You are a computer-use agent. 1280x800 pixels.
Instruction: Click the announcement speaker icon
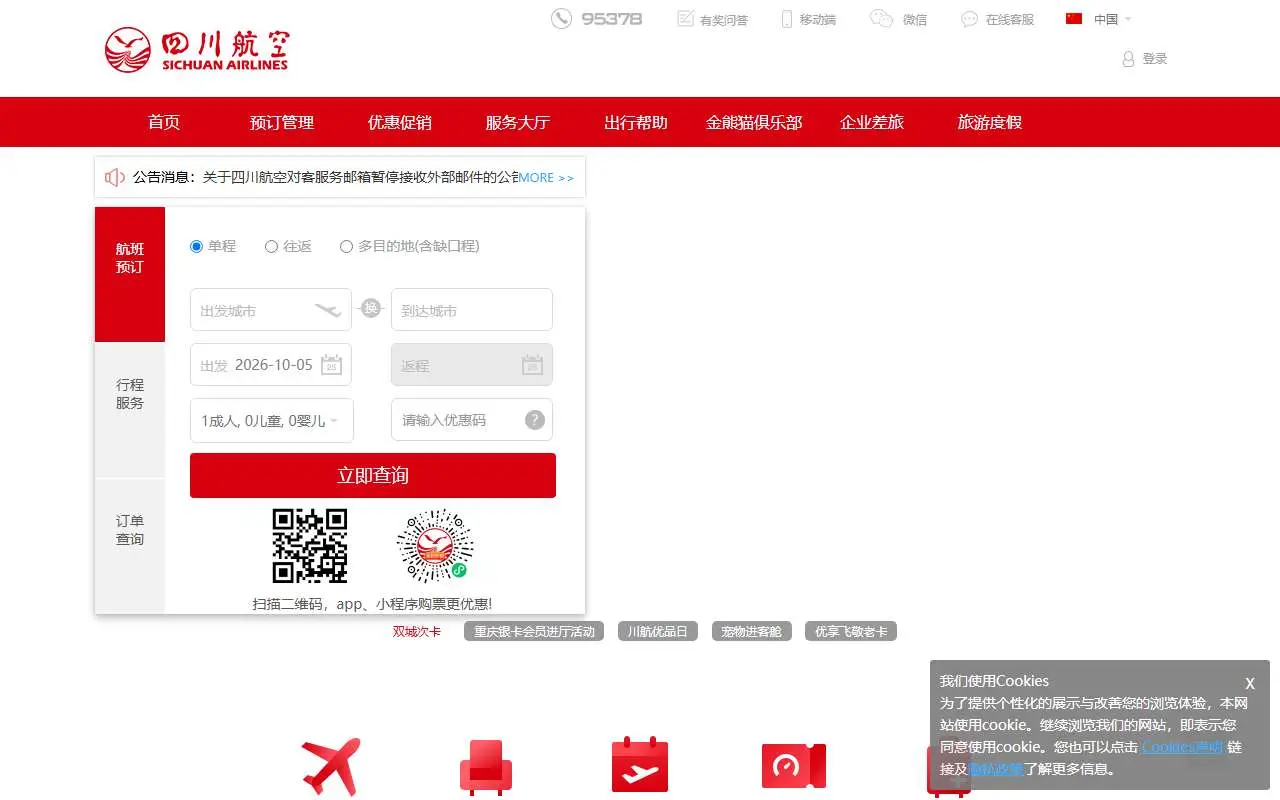coord(115,177)
